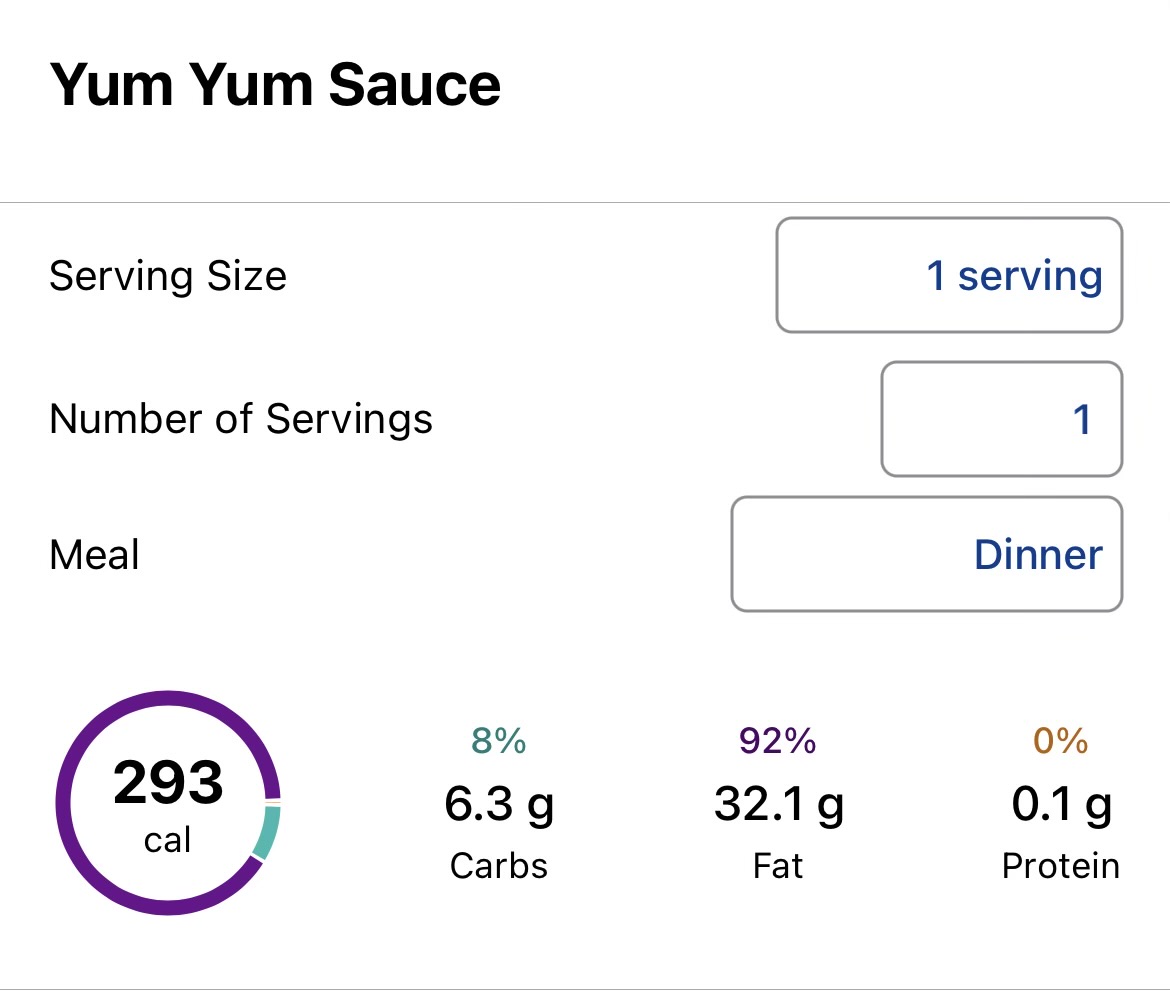Viewport: 1170px width, 991px height.
Task: Tap the Number of Servings field
Action: (x=1001, y=419)
